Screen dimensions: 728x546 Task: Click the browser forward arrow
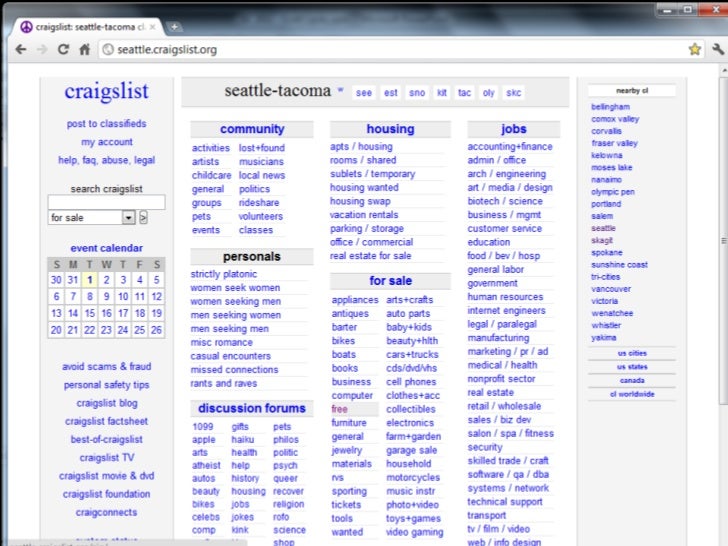click(42, 49)
